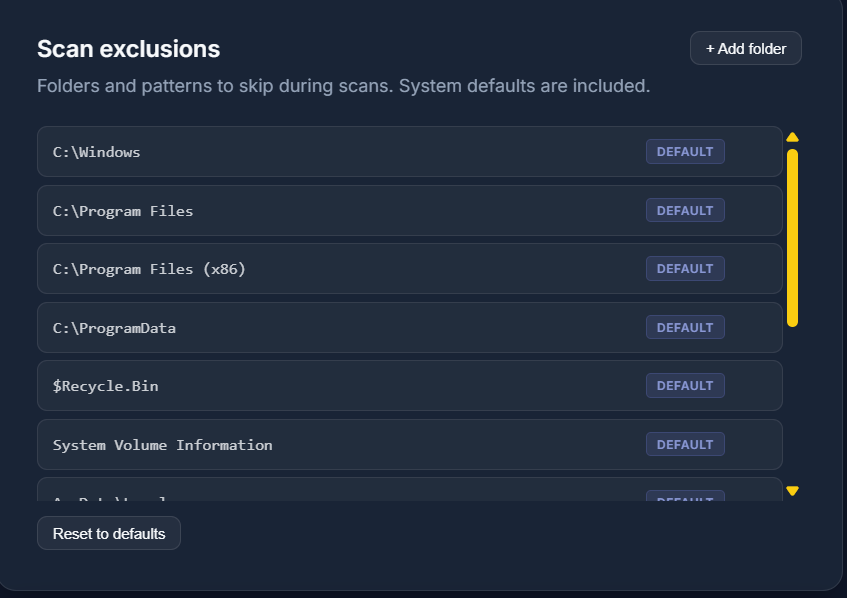
Task: Click the DEFAULT badge next to C:\ProgramData
Action: (685, 327)
